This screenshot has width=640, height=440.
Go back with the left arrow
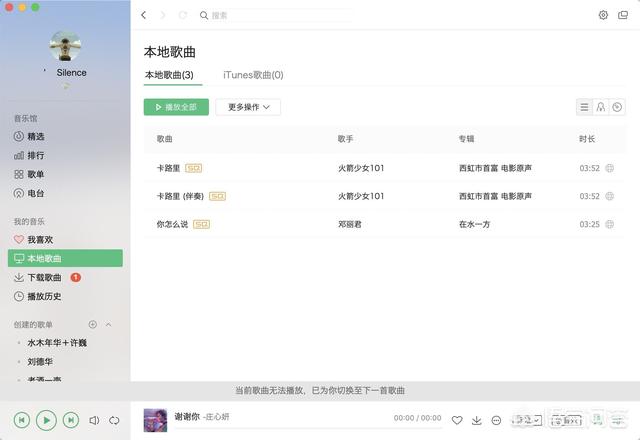tap(143, 15)
